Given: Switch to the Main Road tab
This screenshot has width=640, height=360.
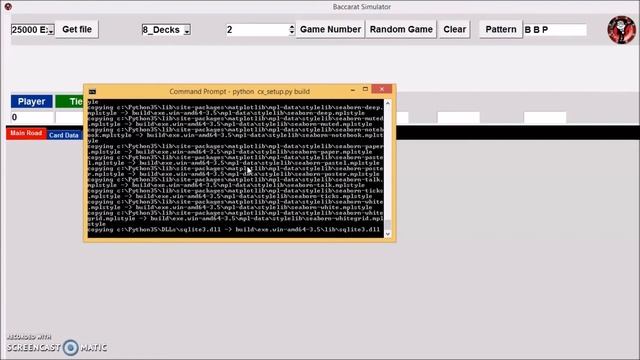Looking at the screenshot, I should point(26,133).
